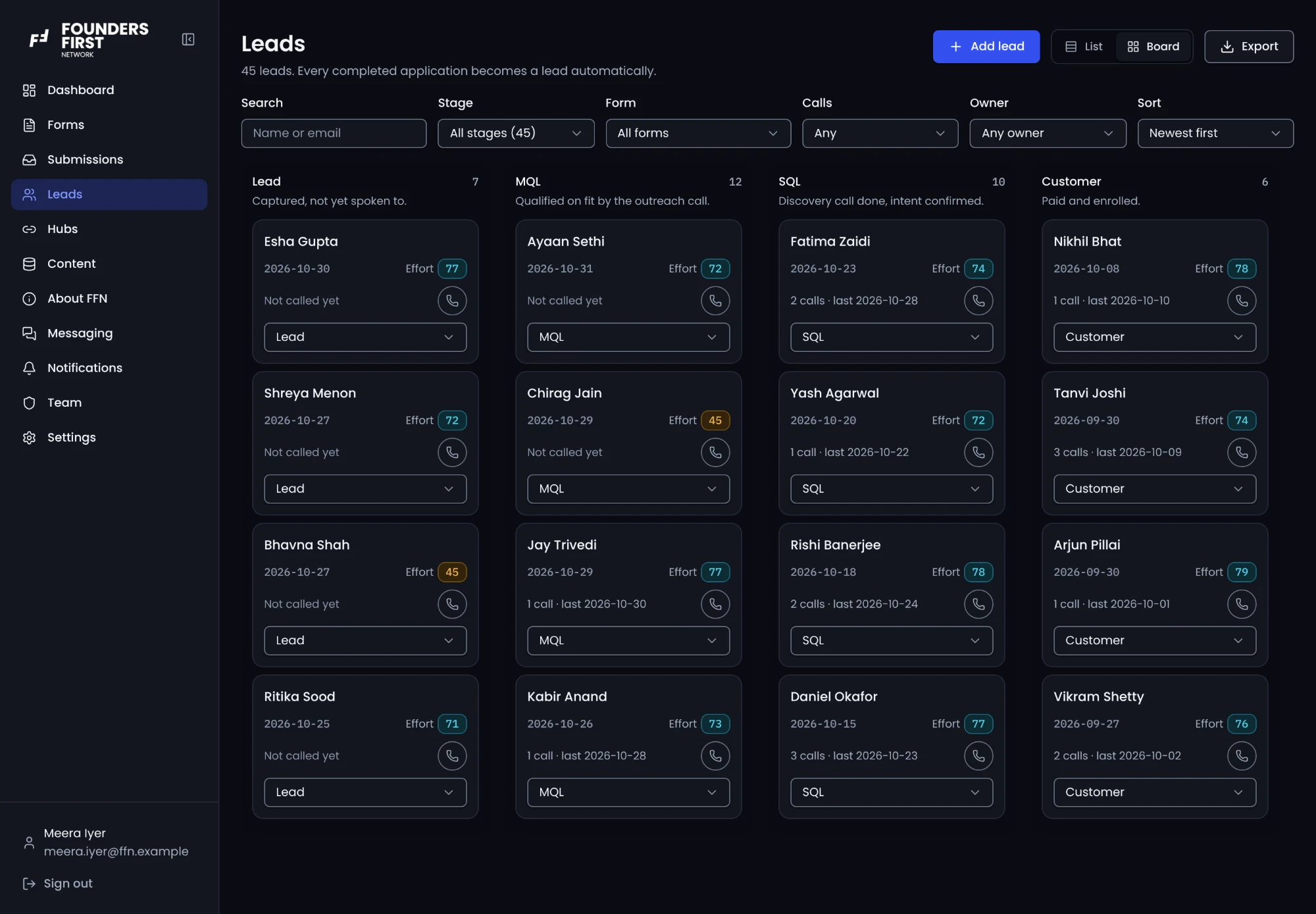
Task: Click the phone icon for Tanvi Joshi
Action: coord(1242,453)
